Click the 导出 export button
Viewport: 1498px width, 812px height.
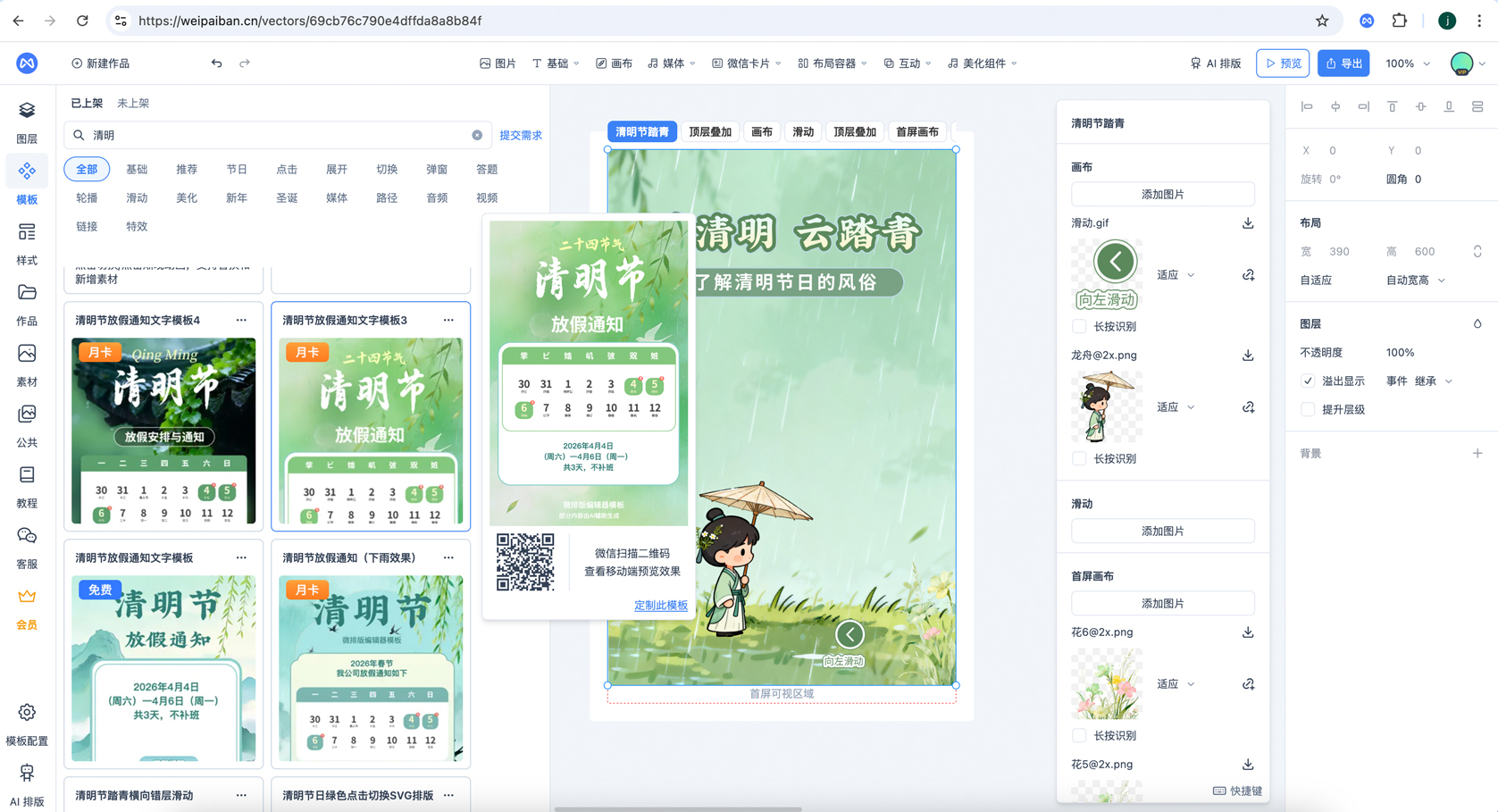pos(1343,63)
